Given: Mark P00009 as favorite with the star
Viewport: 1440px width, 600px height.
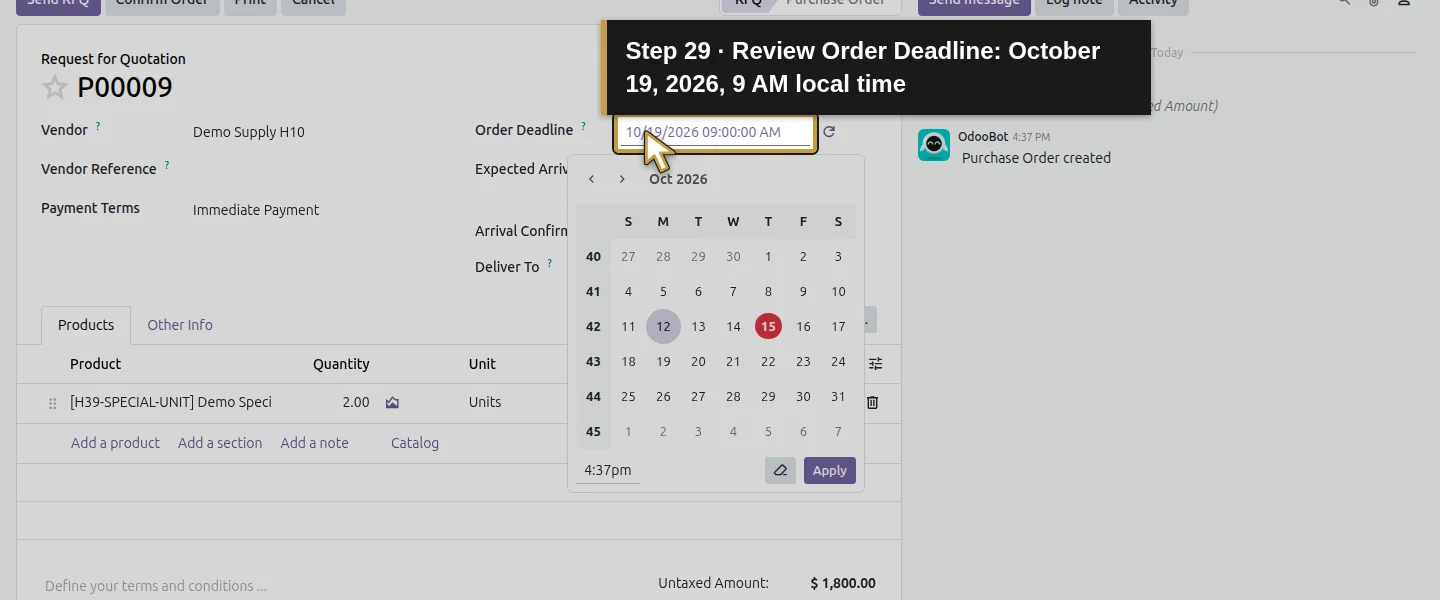Looking at the screenshot, I should click(x=54, y=87).
